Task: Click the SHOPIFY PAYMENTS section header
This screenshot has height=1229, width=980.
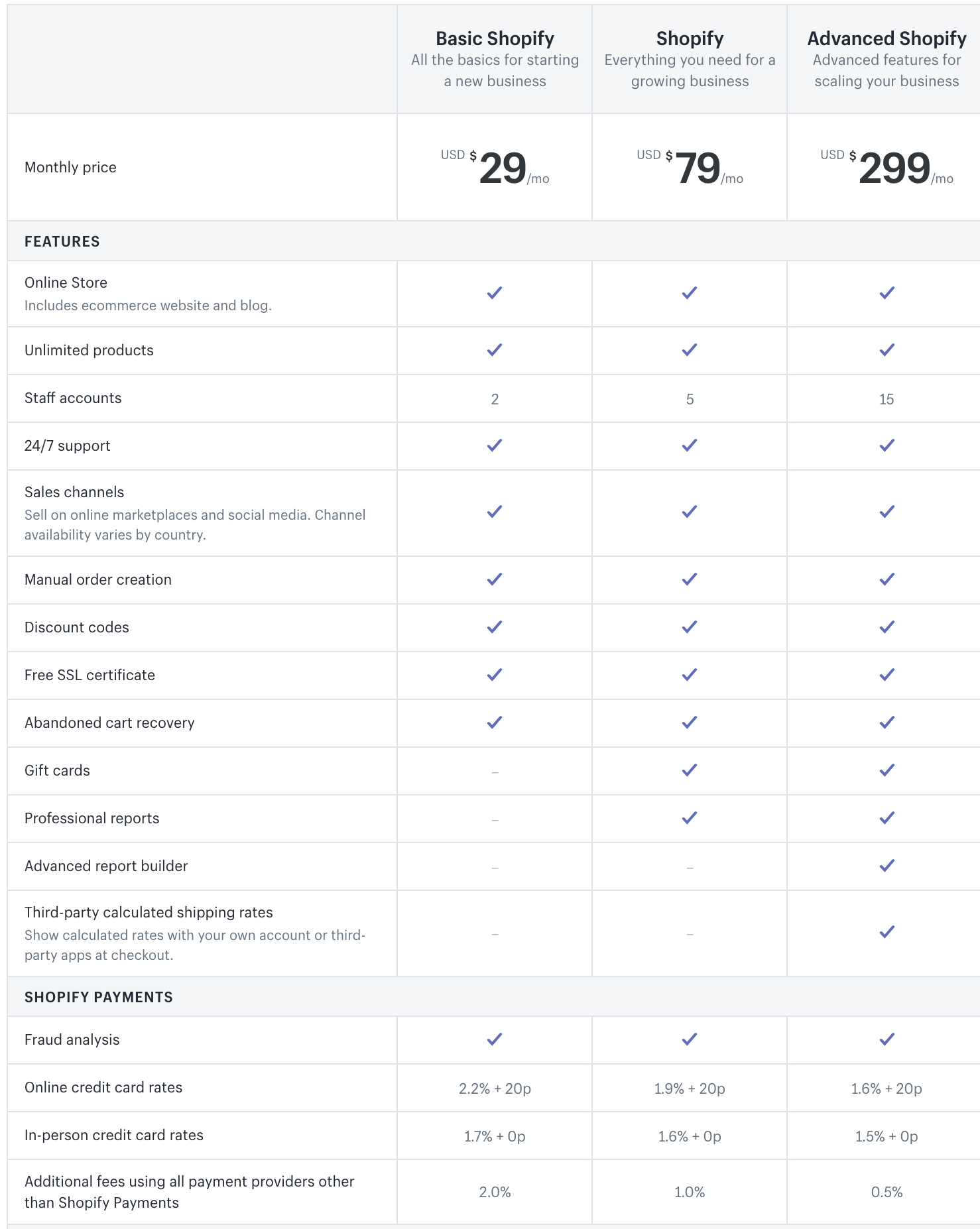Action: [x=99, y=997]
